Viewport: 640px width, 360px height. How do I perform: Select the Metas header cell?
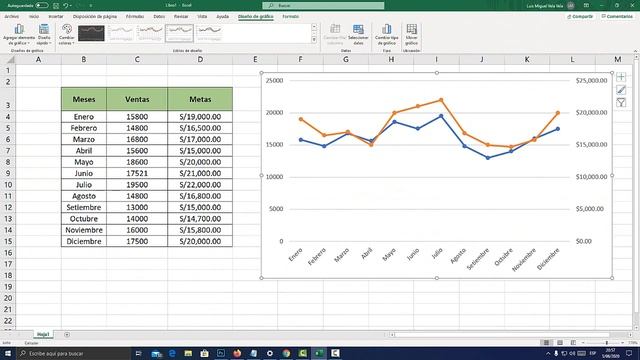[x=200, y=99]
